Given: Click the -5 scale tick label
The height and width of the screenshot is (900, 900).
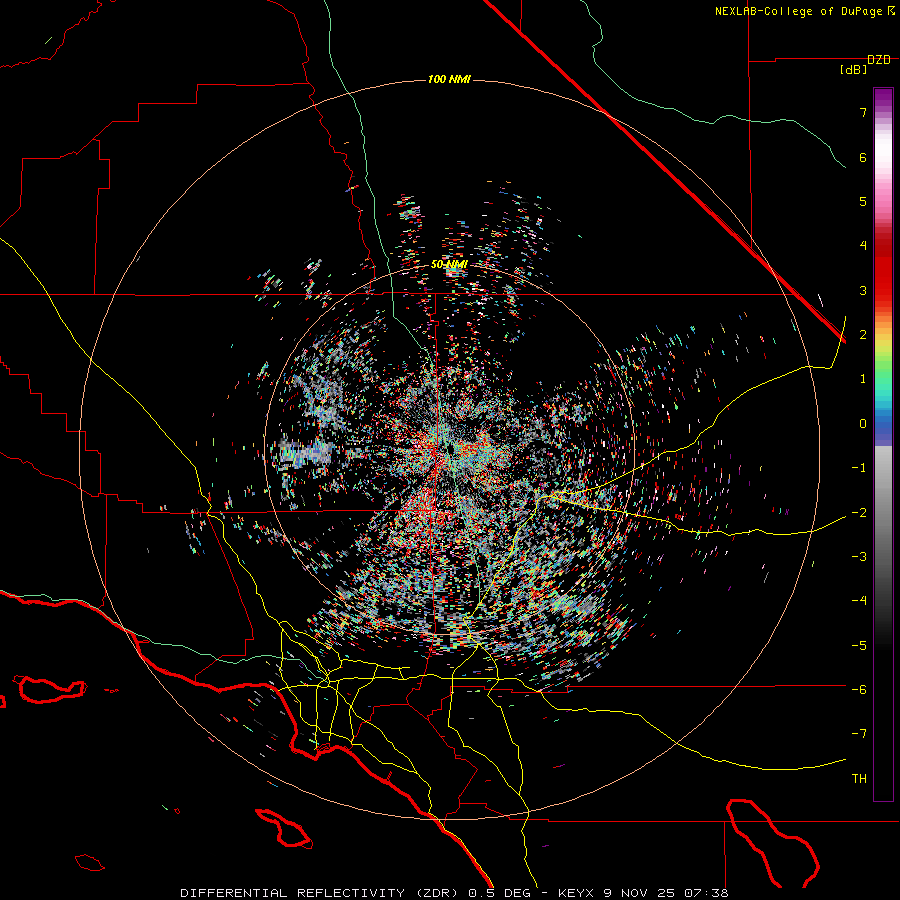Looking at the screenshot, I should [x=859, y=645].
